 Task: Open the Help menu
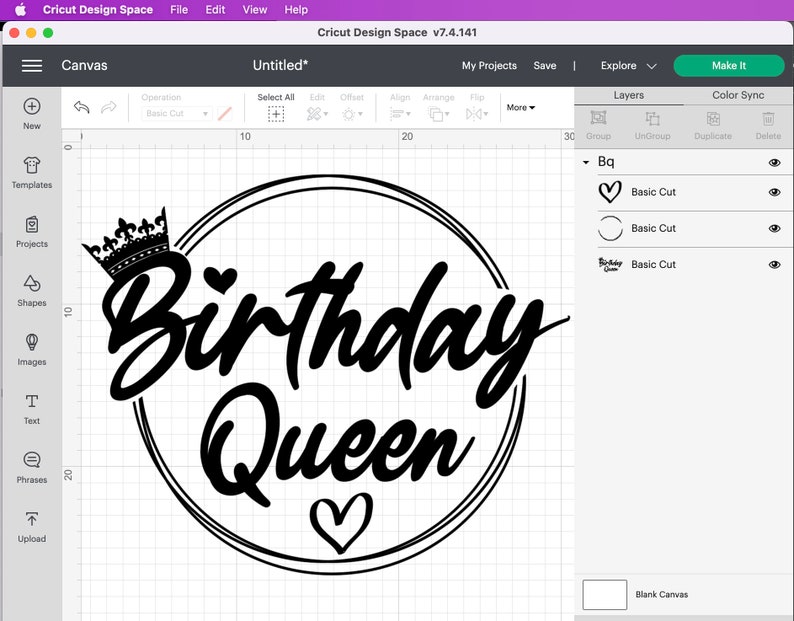tap(296, 10)
